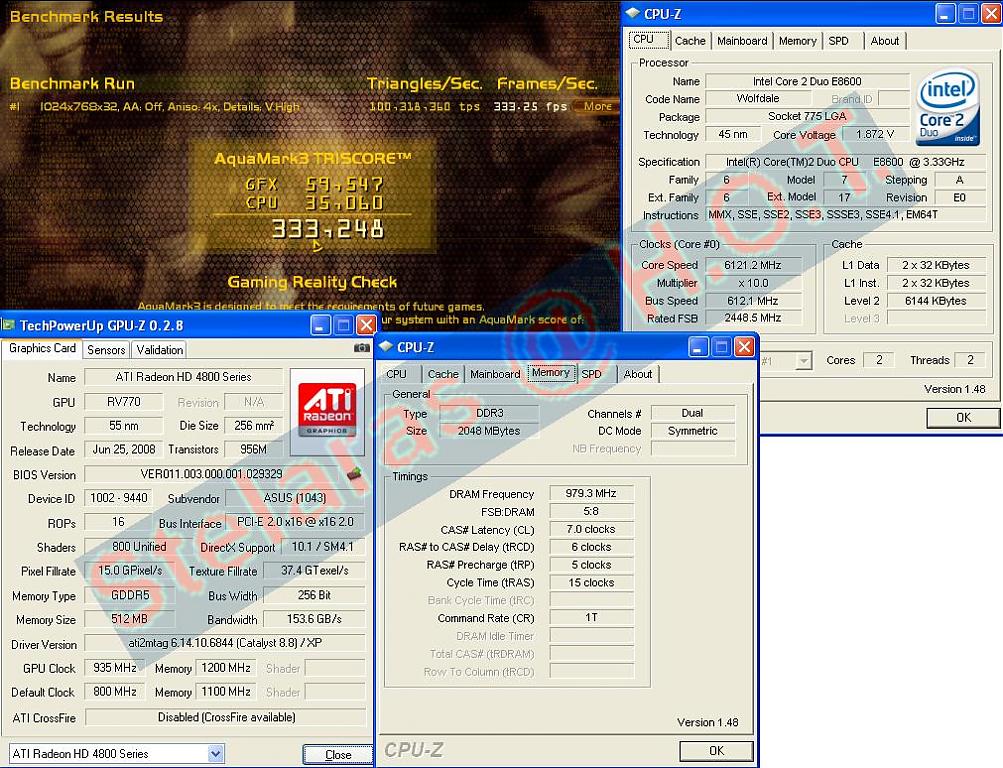1003x768 pixels.
Task: Select the Graphics Card tab in GPU-Z
Action: coord(42,349)
